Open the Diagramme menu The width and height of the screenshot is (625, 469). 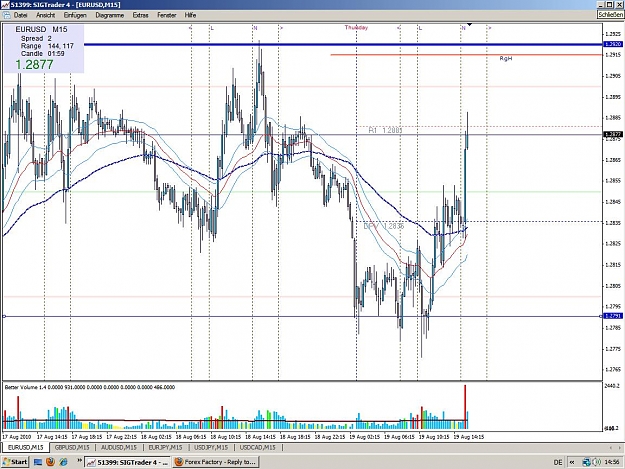pos(110,15)
